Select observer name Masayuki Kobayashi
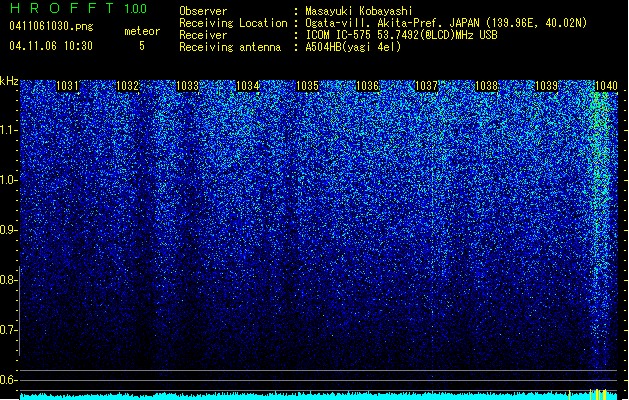629x400 pixels. [359, 11]
